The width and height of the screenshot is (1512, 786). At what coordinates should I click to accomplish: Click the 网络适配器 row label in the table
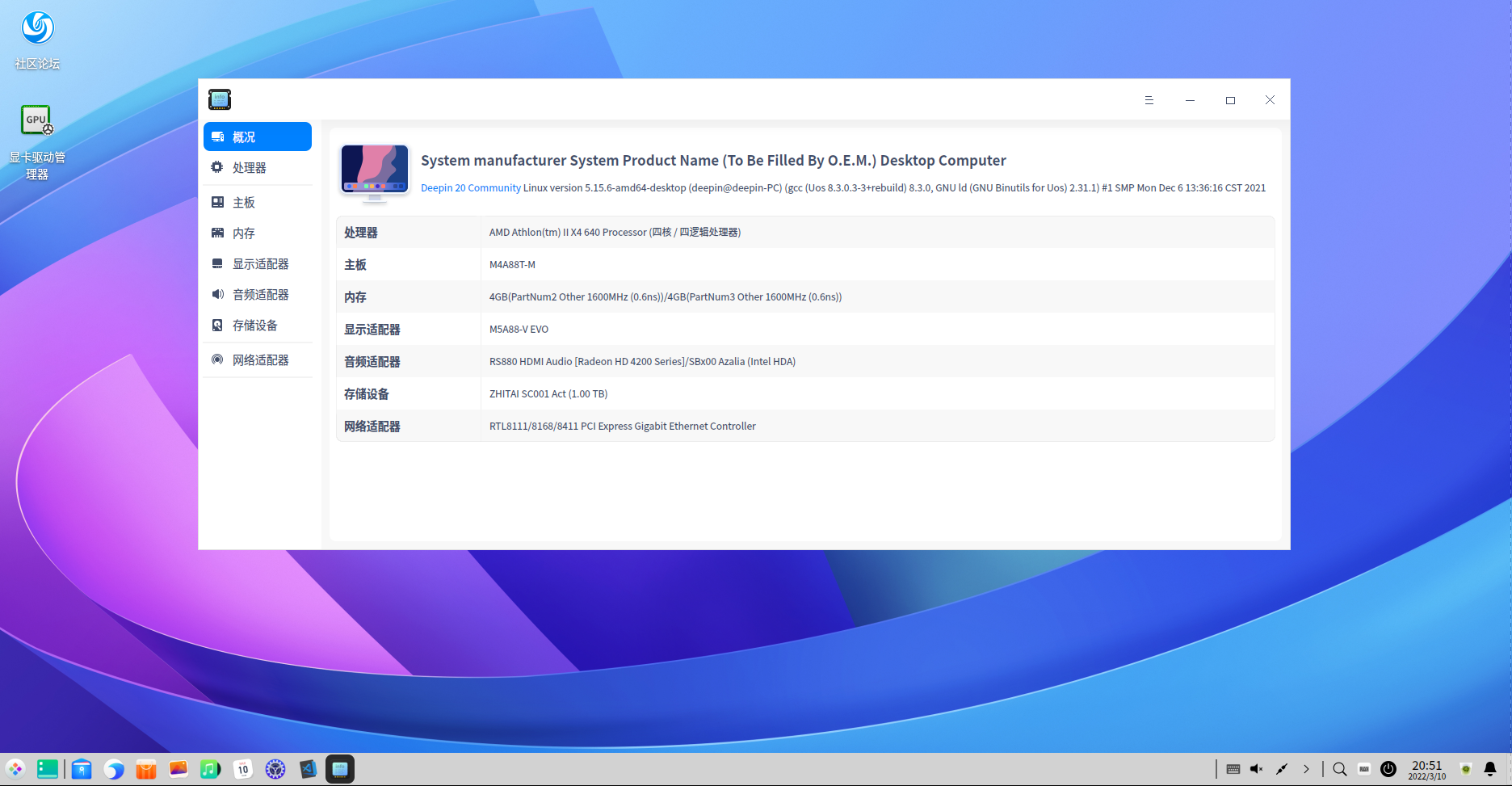pos(372,427)
